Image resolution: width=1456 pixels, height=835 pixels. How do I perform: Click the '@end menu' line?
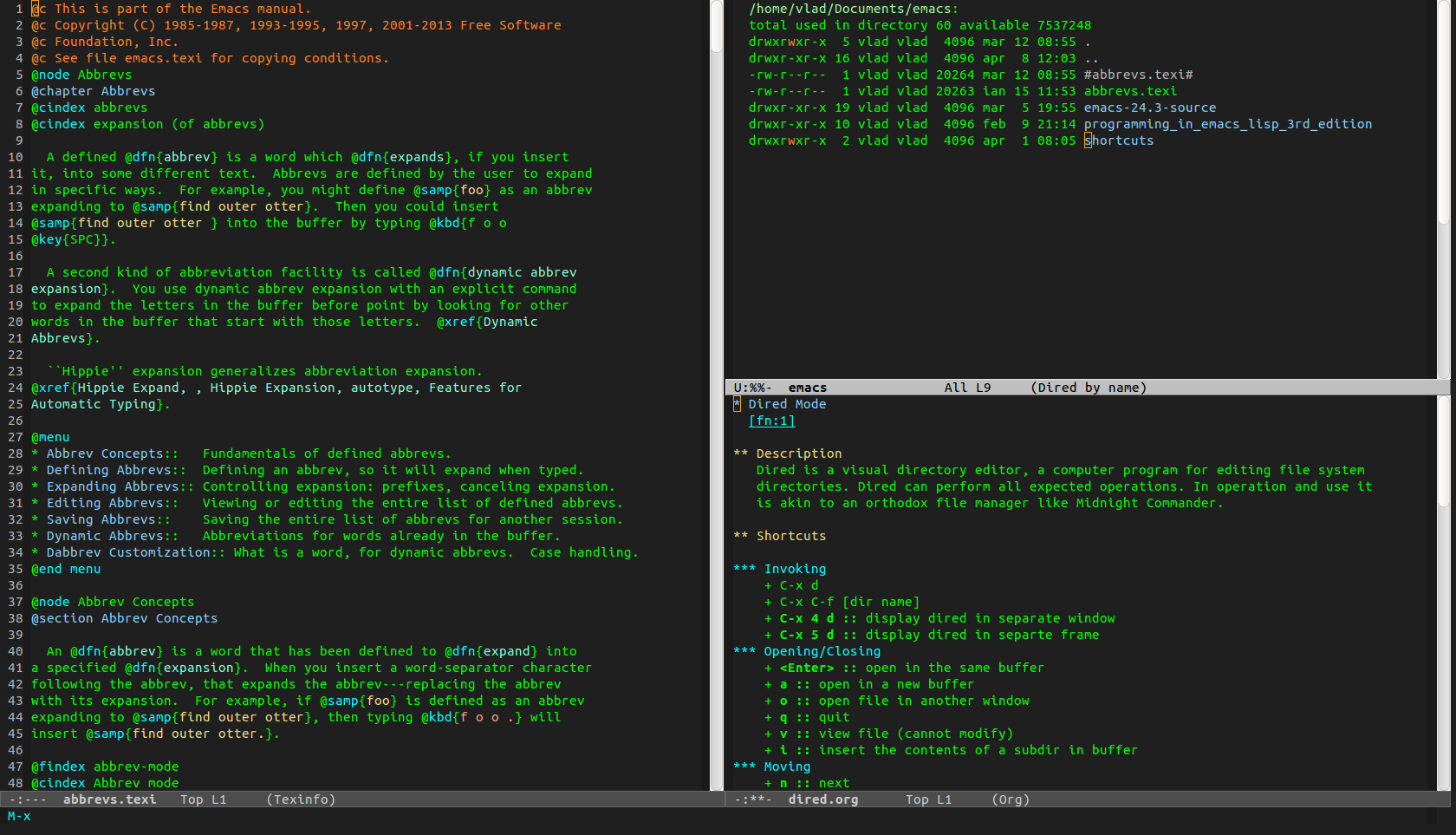coord(66,569)
